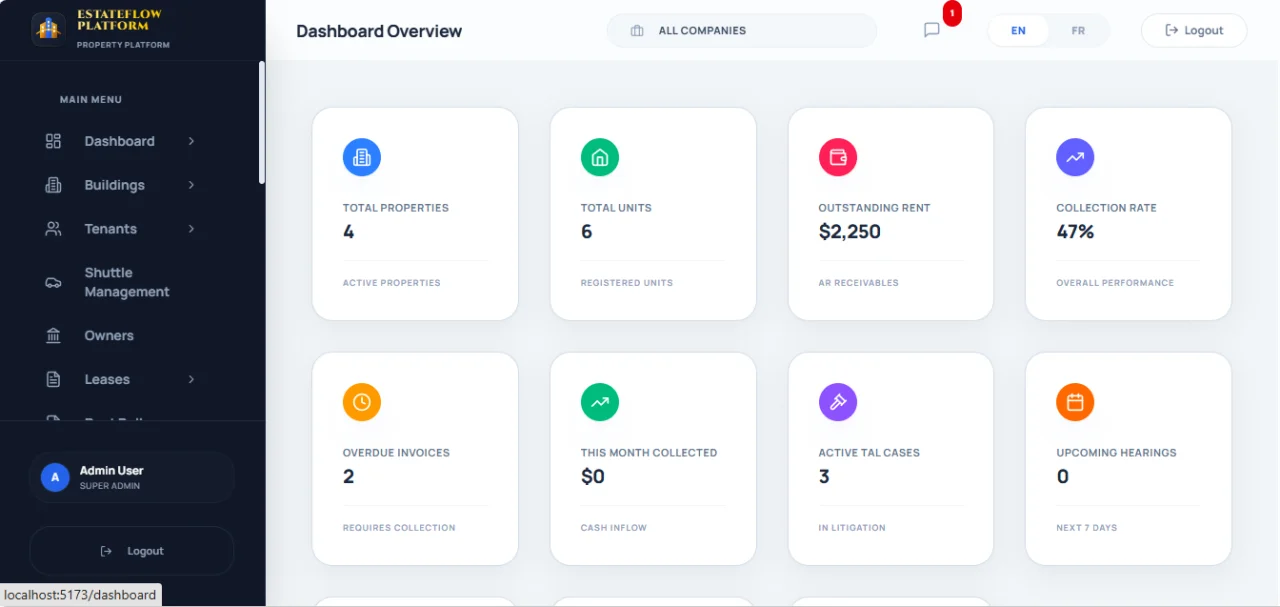Click the EstateFlow Platform logo icon
This screenshot has width=1280, height=607.
point(48,29)
